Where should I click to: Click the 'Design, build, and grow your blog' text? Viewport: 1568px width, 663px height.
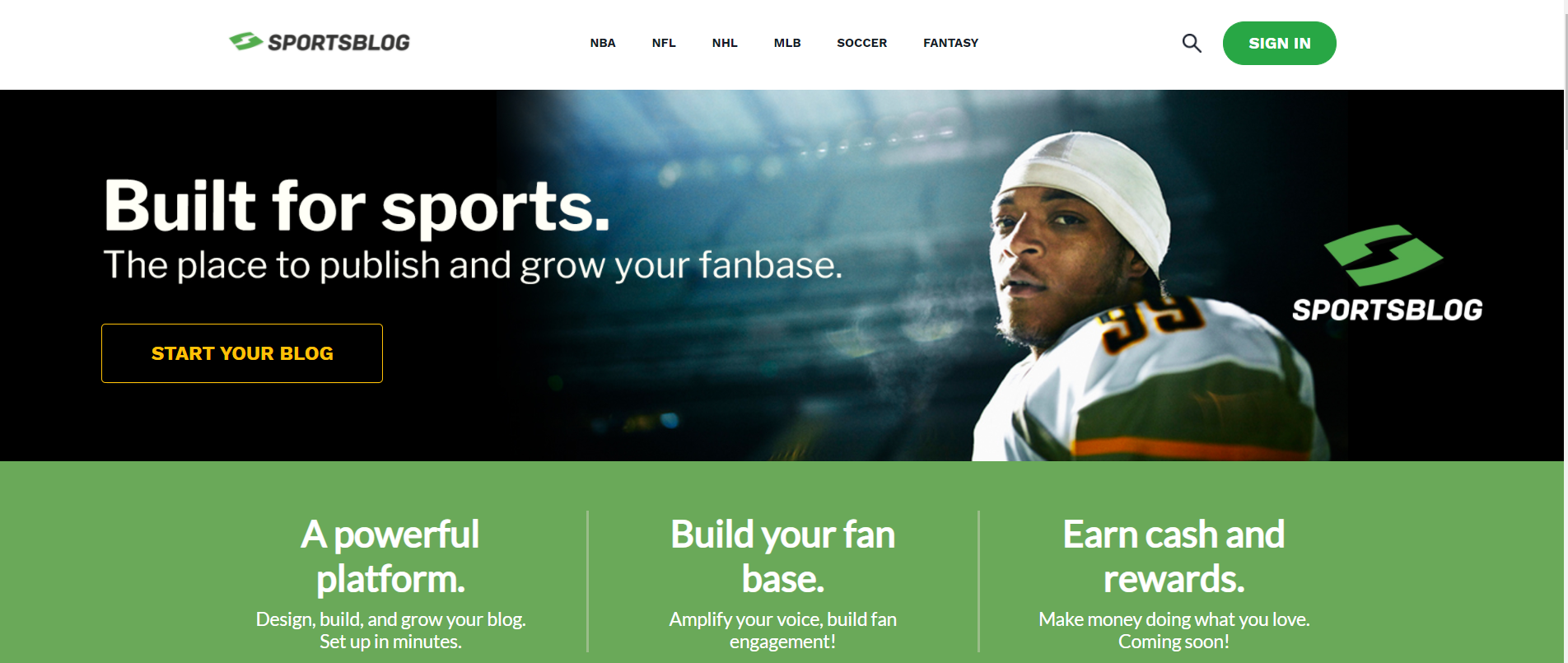tap(390, 619)
